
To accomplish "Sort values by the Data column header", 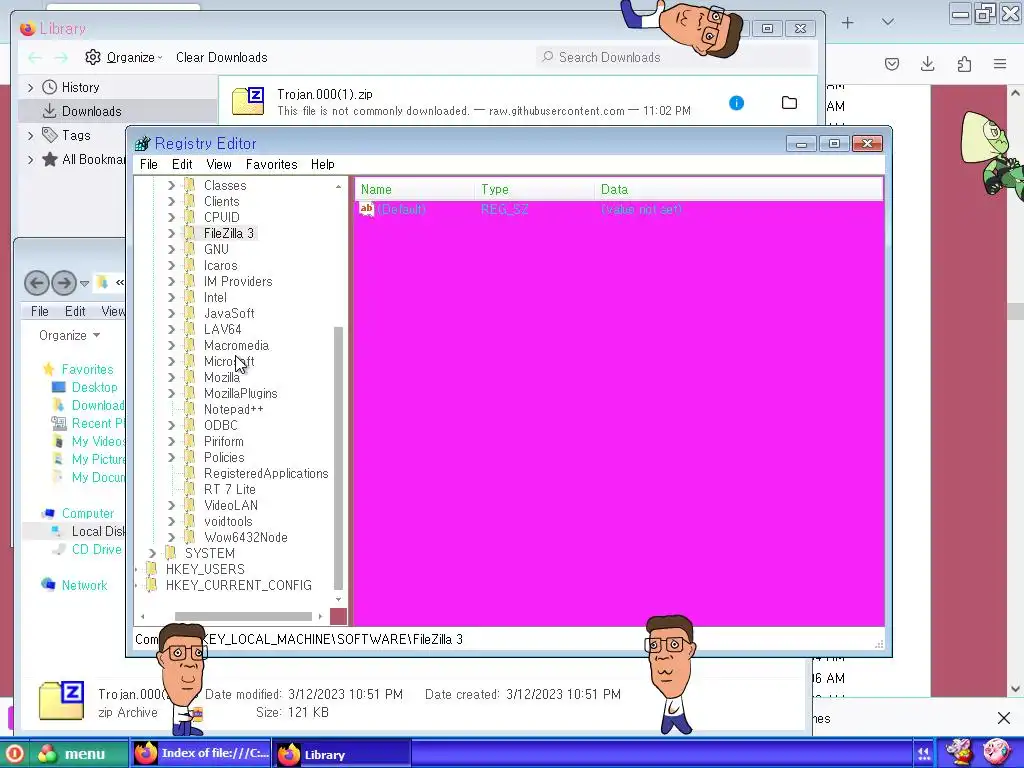I will (739, 189).
